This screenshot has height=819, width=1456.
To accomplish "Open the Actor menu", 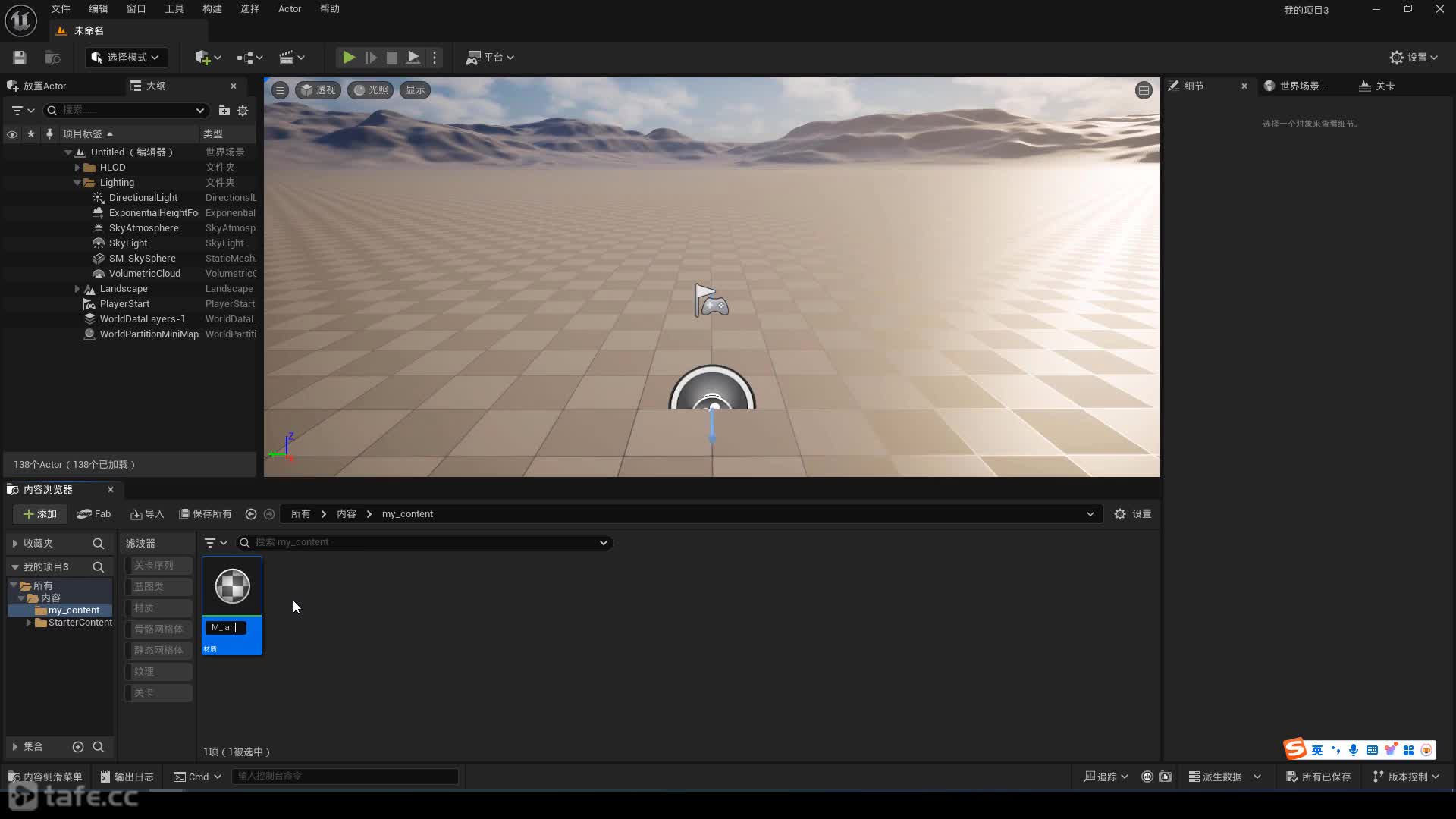I will coord(290,9).
